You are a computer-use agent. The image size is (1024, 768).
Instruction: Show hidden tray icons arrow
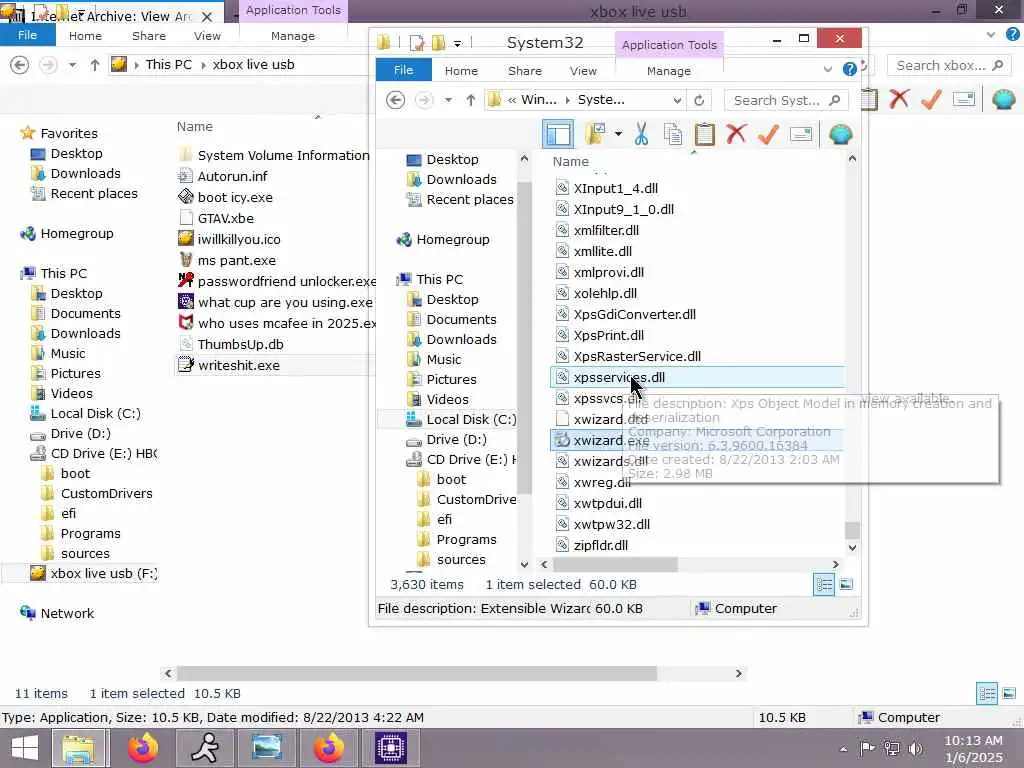(x=843, y=749)
